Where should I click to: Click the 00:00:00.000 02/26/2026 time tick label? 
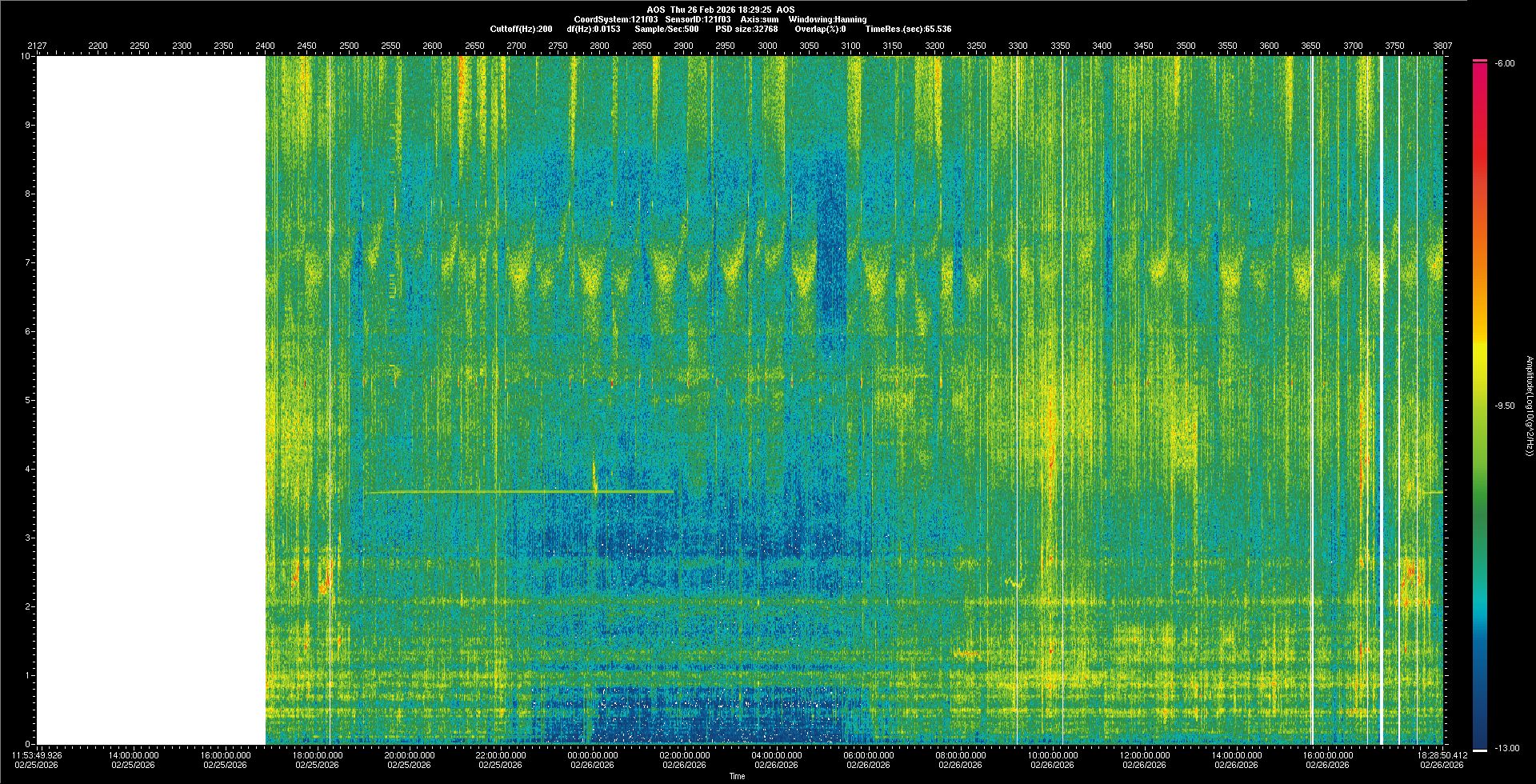pos(593,760)
